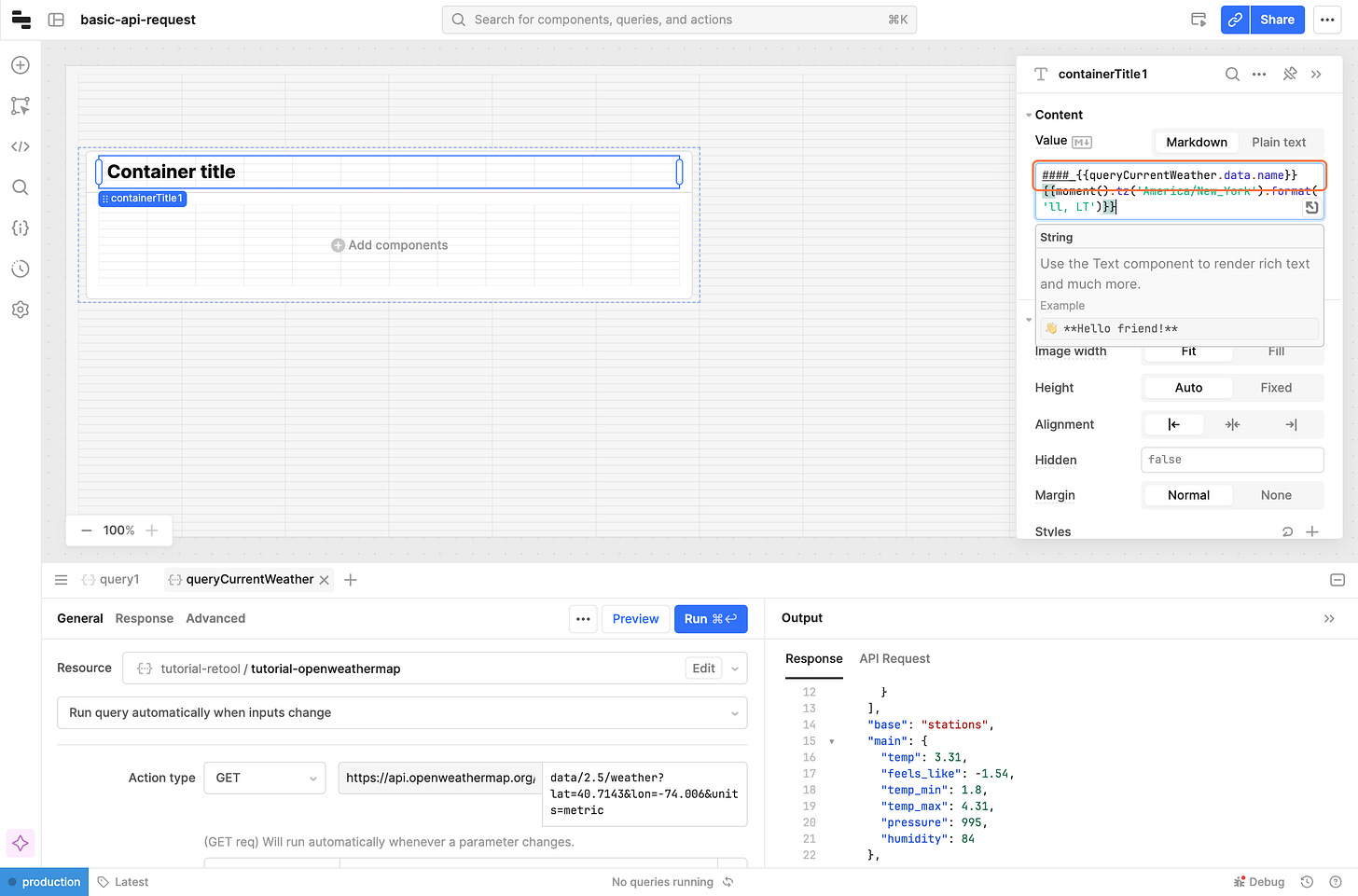
Task: Open the Debug panel
Action: 1258,882
